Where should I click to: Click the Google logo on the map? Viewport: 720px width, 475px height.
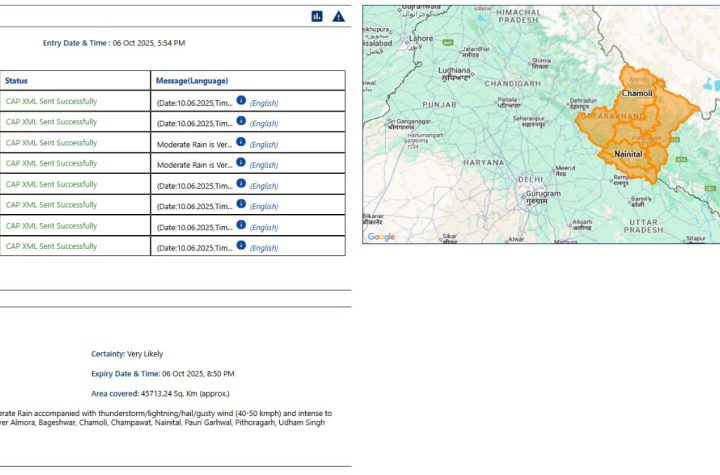coord(381,237)
